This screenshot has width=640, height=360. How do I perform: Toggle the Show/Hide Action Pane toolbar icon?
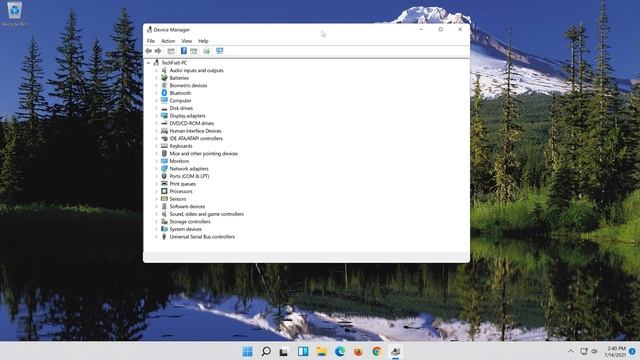click(193, 51)
